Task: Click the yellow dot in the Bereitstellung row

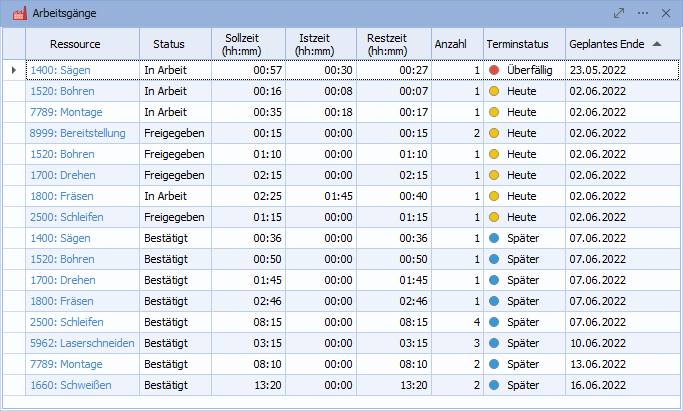Action: [x=494, y=133]
